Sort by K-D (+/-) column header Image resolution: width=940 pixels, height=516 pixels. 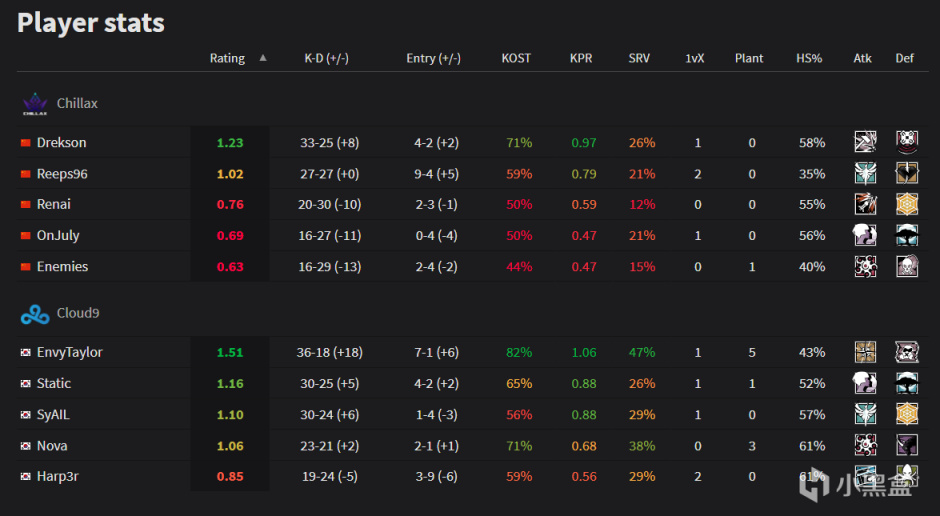(326, 58)
